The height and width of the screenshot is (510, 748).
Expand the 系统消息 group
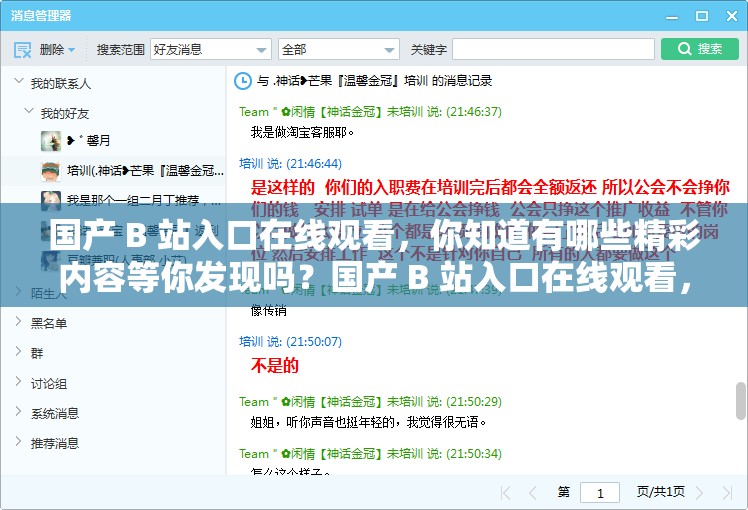[x=19, y=411]
